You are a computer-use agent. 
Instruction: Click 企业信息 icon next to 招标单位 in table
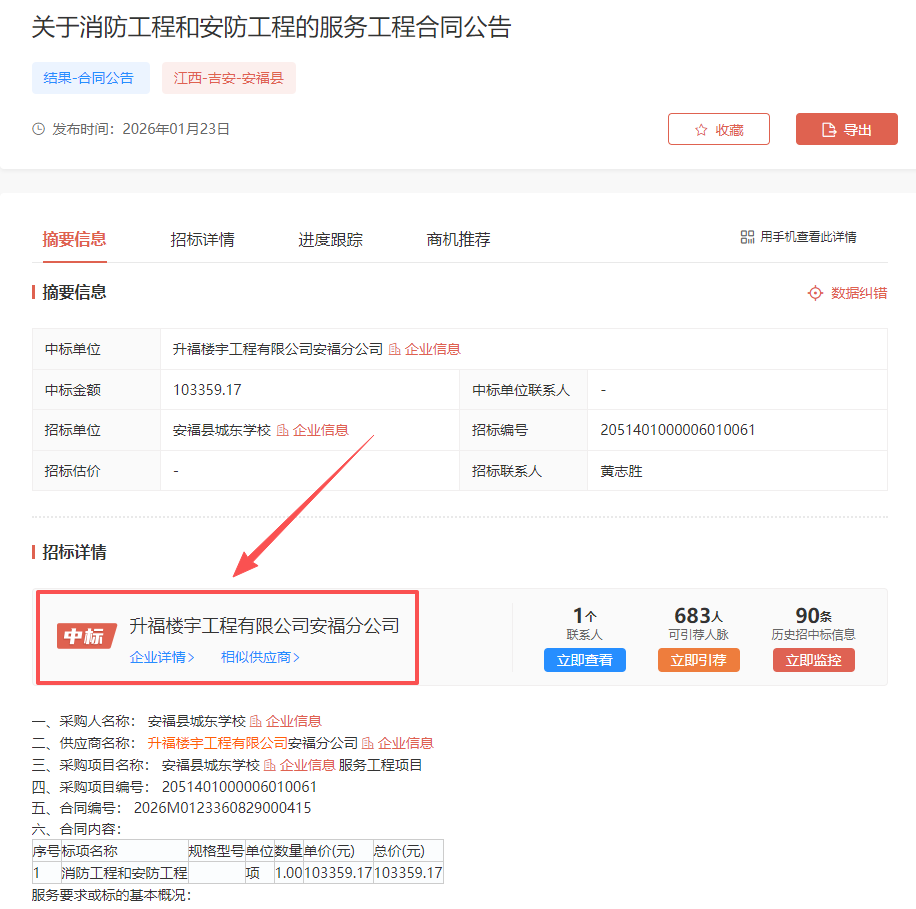pyautogui.click(x=283, y=430)
